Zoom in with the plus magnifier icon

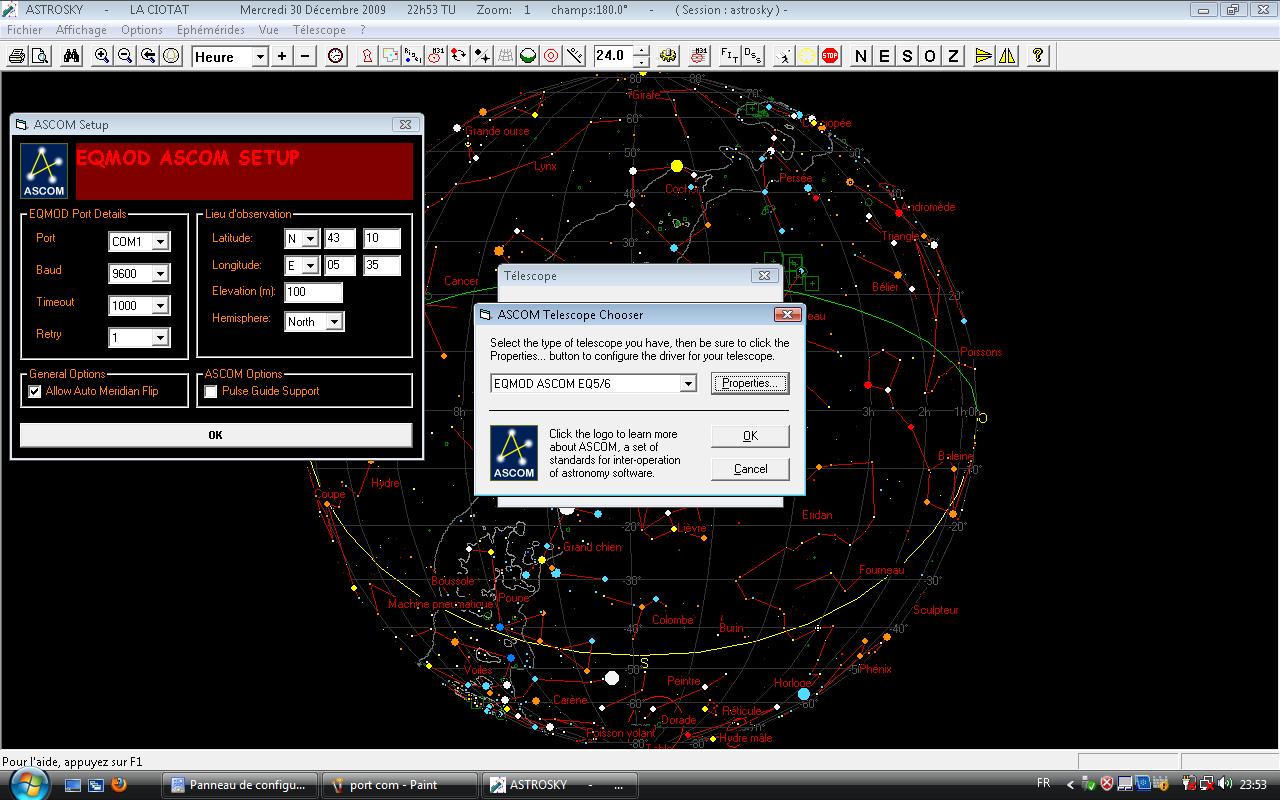[102, 56]
